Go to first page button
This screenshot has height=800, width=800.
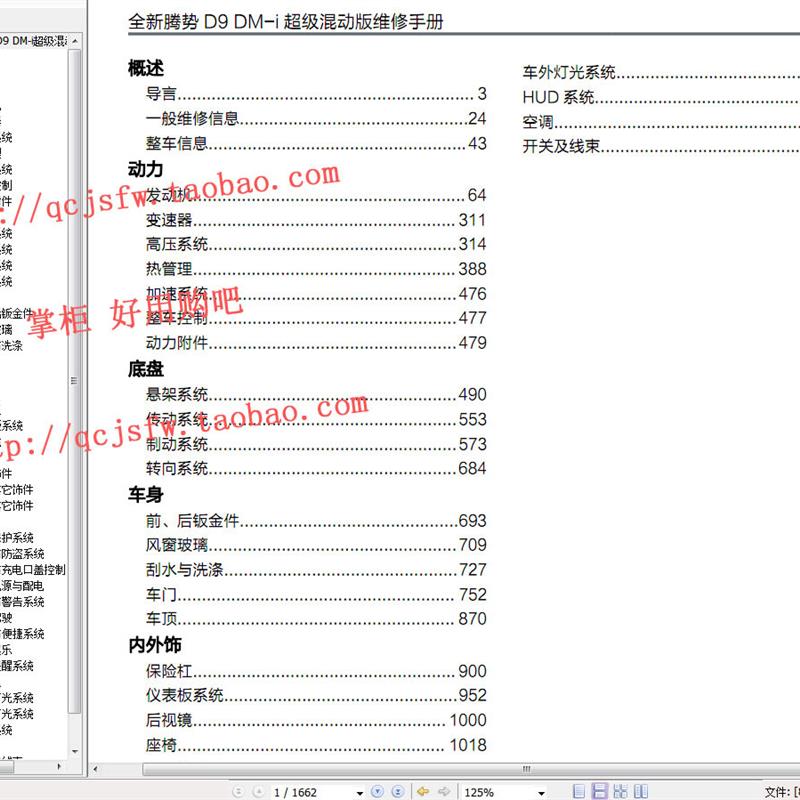coord(238,792)
